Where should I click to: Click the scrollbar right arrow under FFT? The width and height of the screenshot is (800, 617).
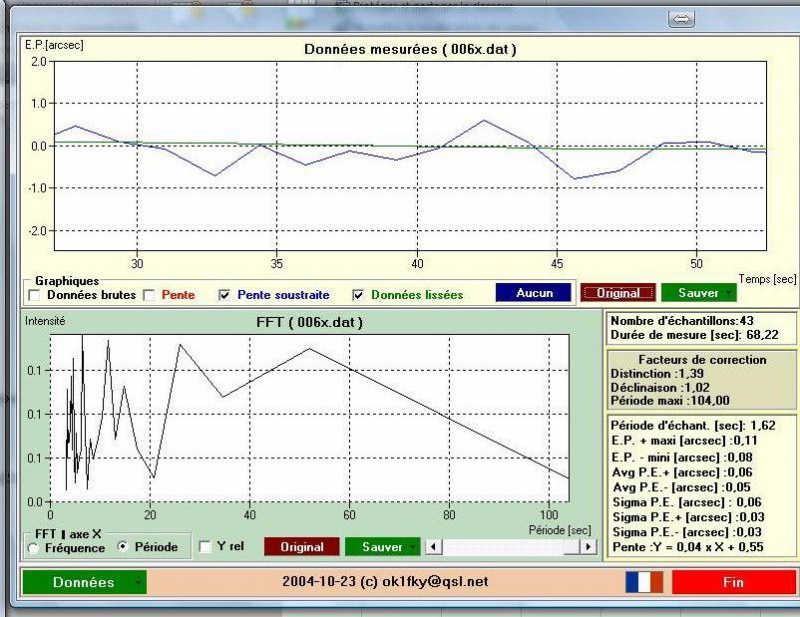tap(588, 547)
